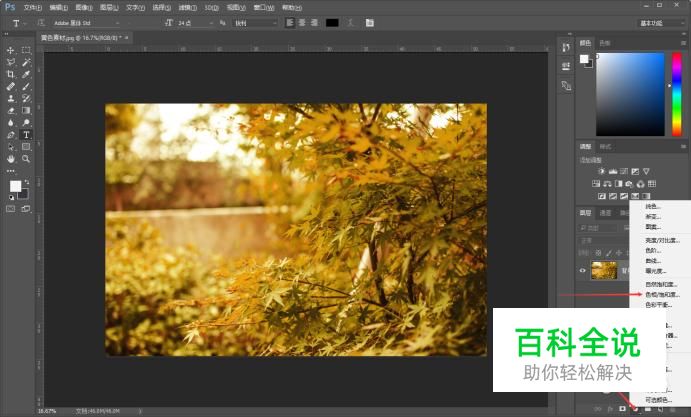
Task: Click hue slider in Color panel
Action: (676, 94)
